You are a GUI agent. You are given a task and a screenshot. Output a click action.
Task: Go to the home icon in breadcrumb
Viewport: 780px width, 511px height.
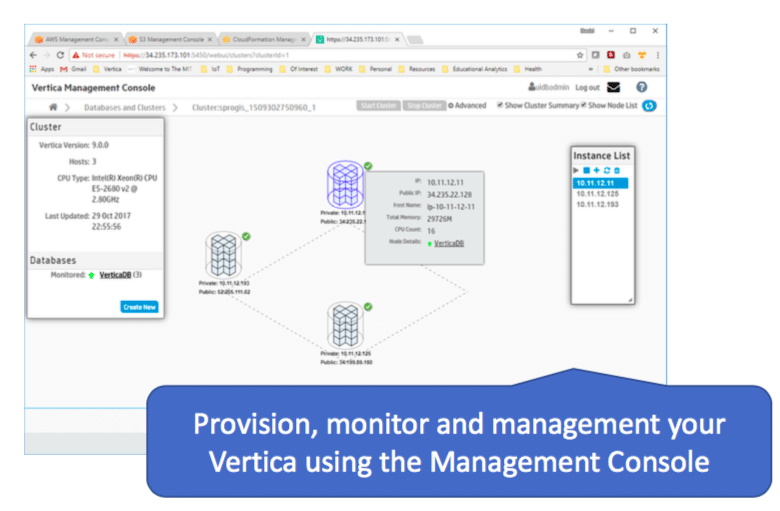(53, 107)
